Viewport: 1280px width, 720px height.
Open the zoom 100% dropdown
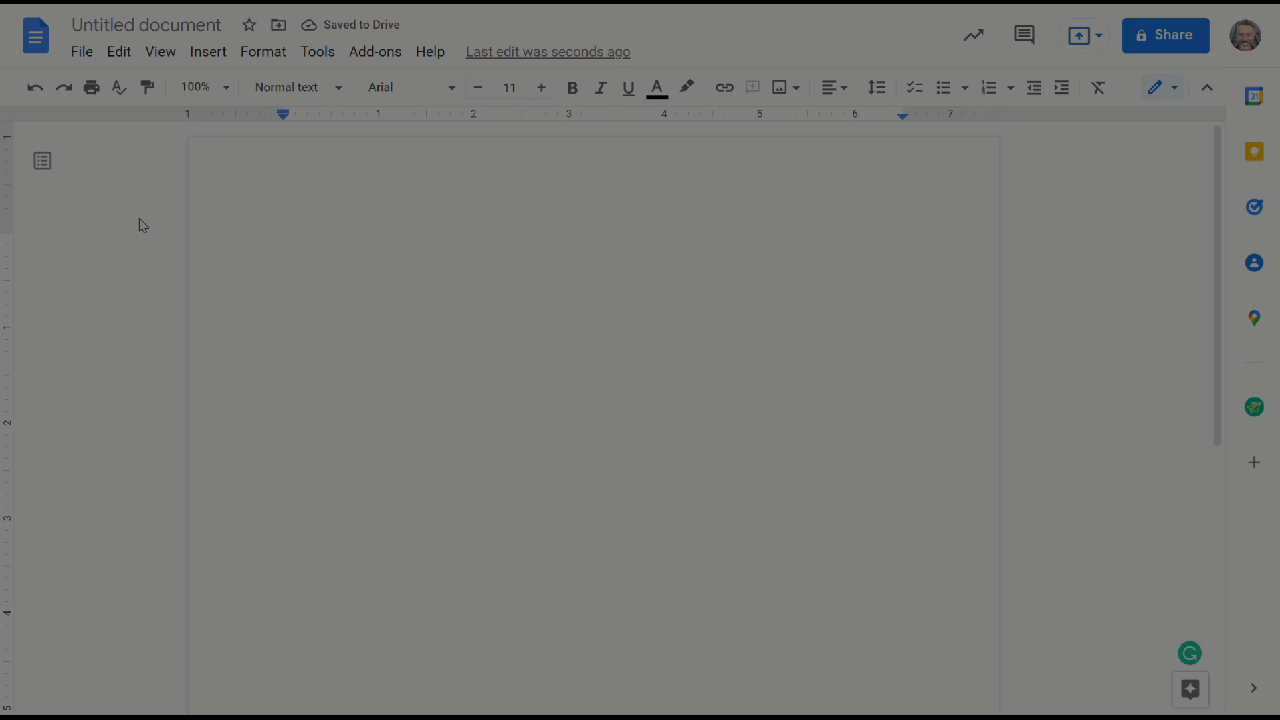[x=204, y=88]
